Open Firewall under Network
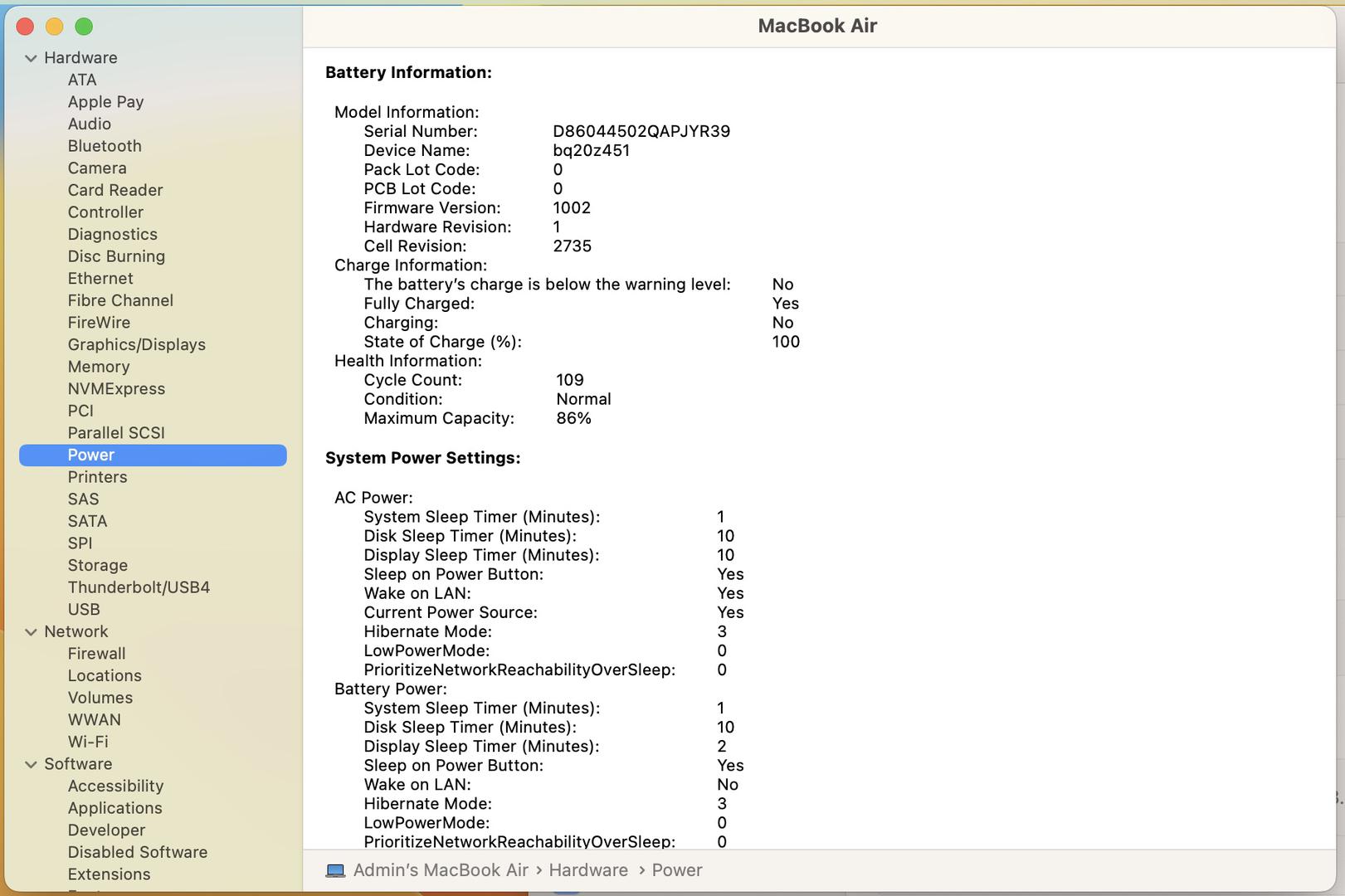The width and height of the screenshot is (1345, 896). tap(96, 654)
